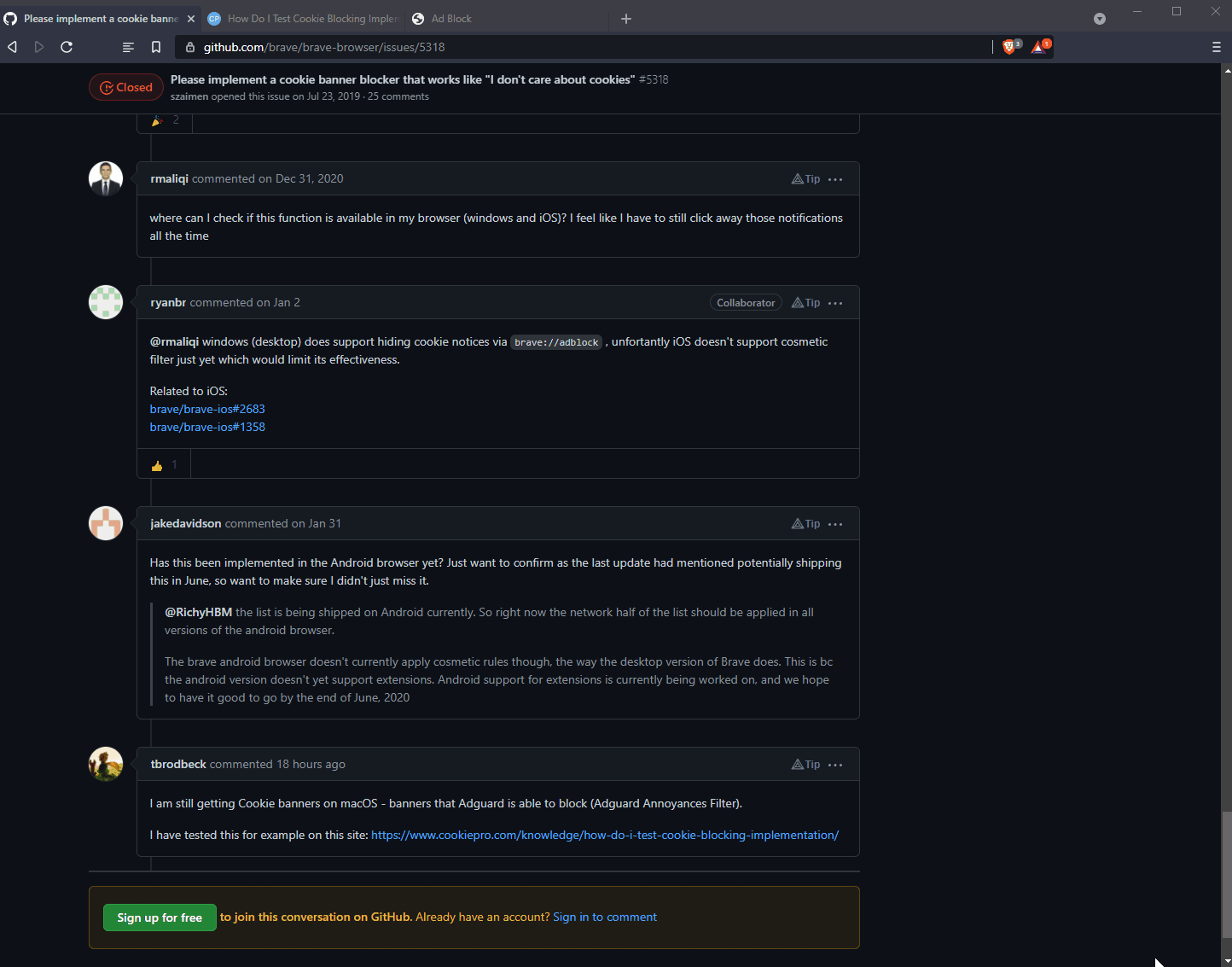Tip jakedavidson's comment
The width and height of the screenshot is (1232, 967).
tap(805, 523)
